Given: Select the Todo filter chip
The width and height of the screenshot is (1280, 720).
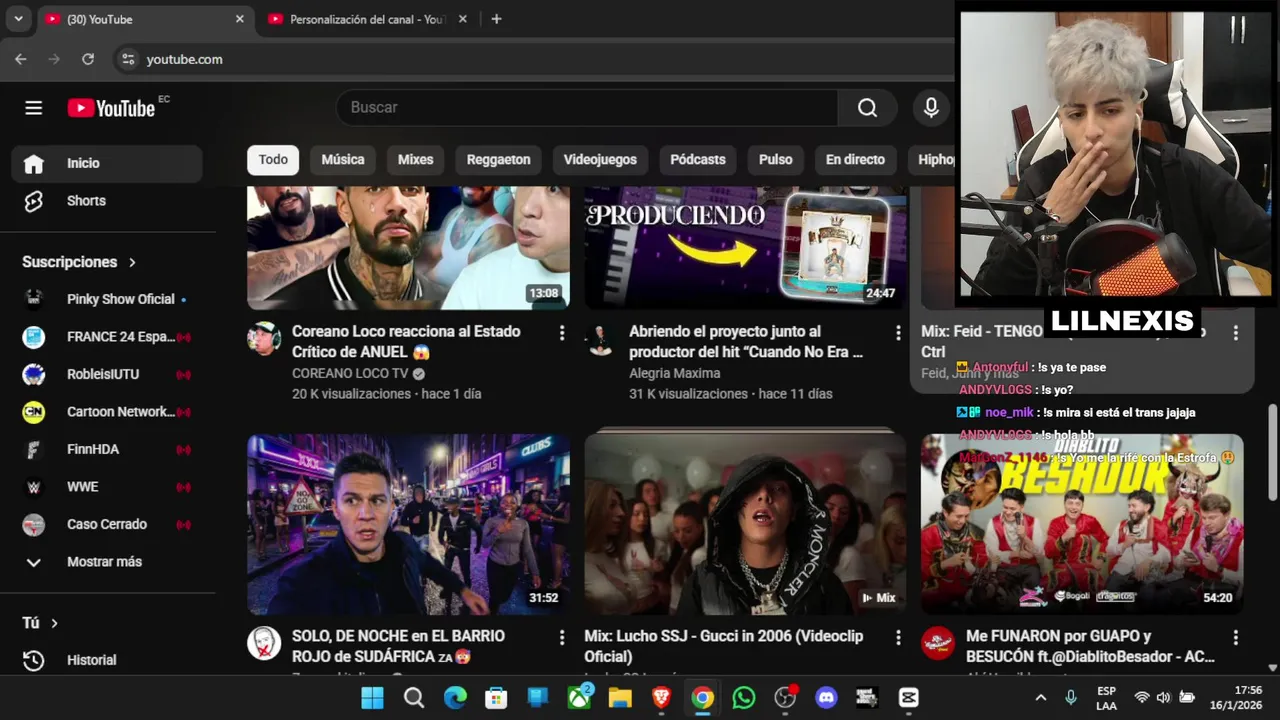Looking at the screenshot, I should point(273,160).
